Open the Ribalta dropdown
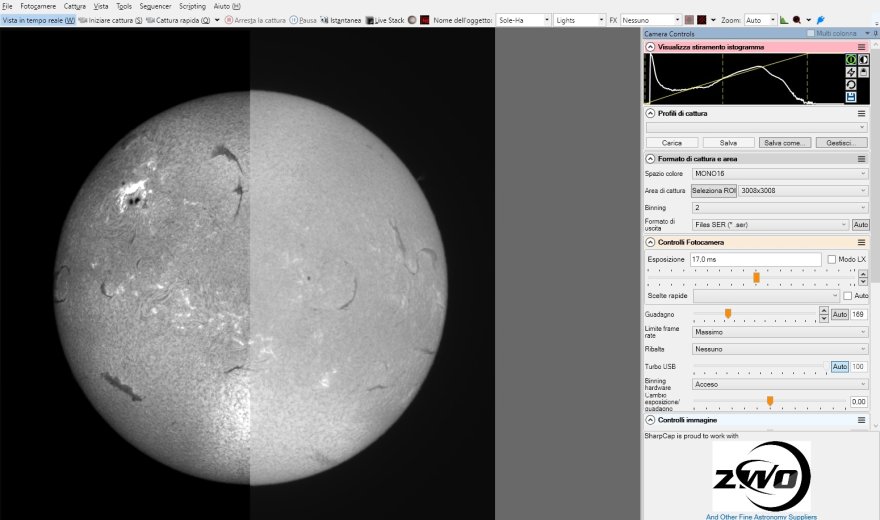Screen dimensions: 880x520 tap(780, 349)
